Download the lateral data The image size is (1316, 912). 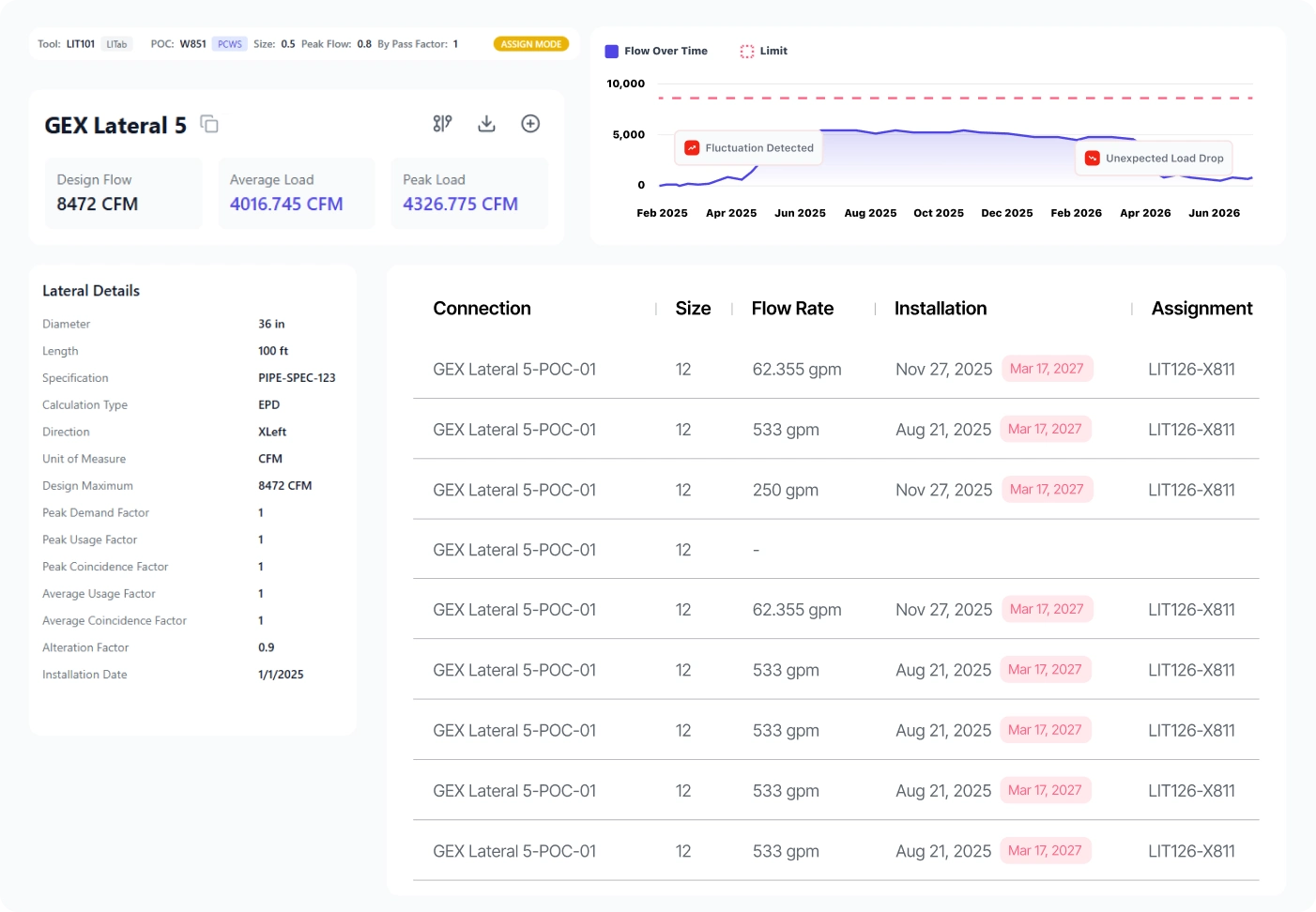click(x=486, y=123)
